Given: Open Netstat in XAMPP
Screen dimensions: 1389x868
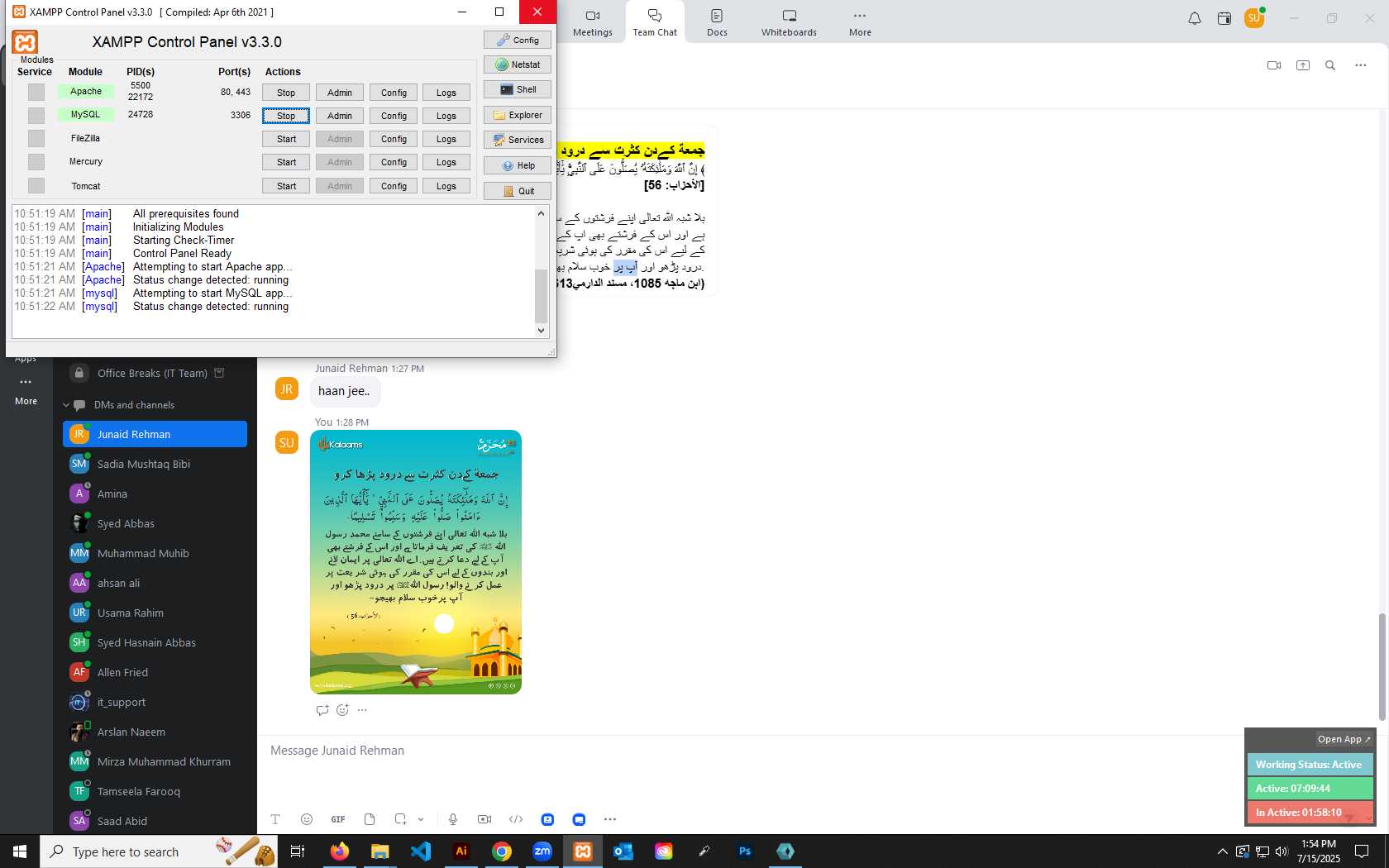Looking at the screenshot, I should (517, 64).
